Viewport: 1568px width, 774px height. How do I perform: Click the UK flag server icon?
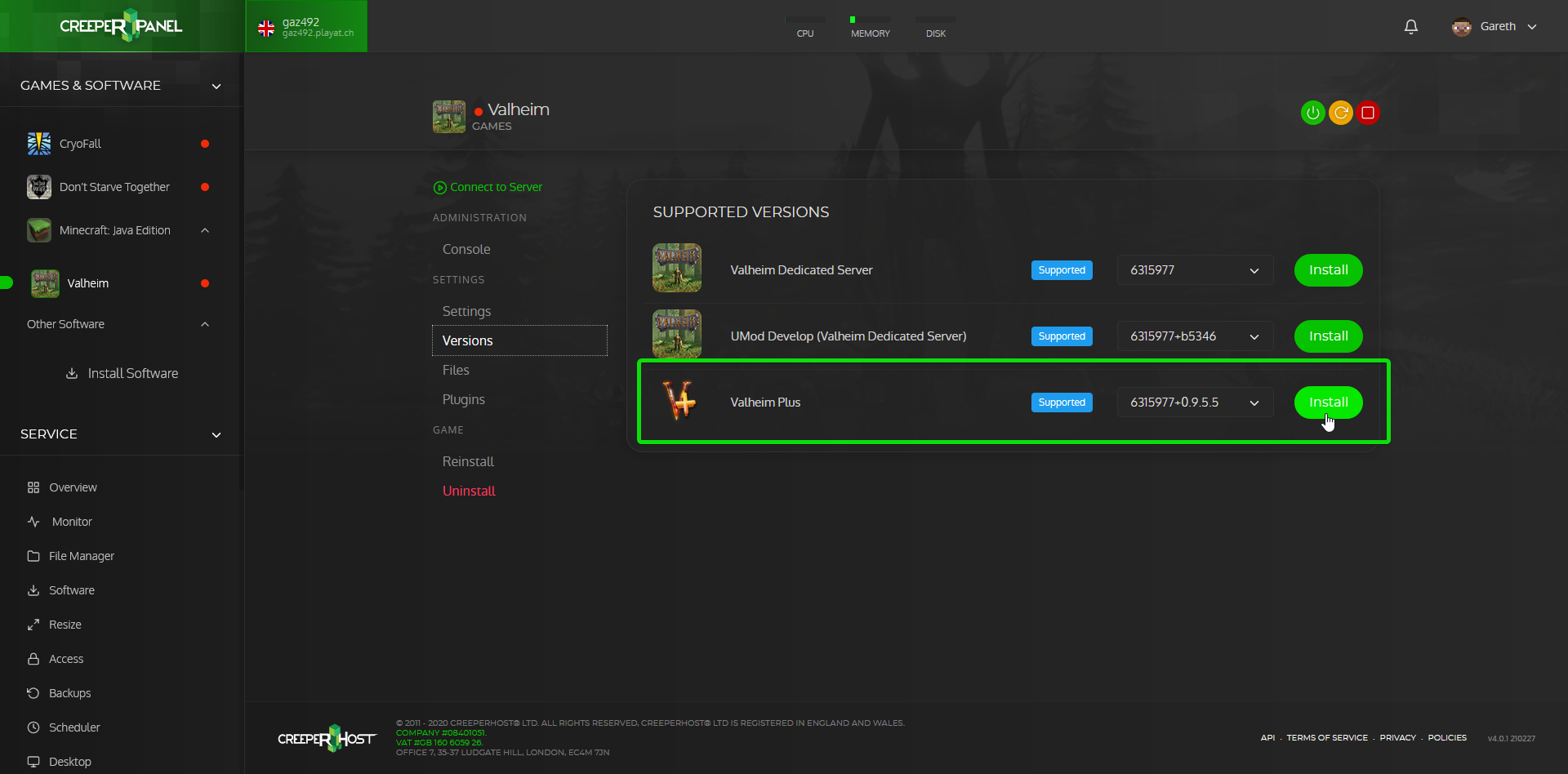tap(266, 29)
